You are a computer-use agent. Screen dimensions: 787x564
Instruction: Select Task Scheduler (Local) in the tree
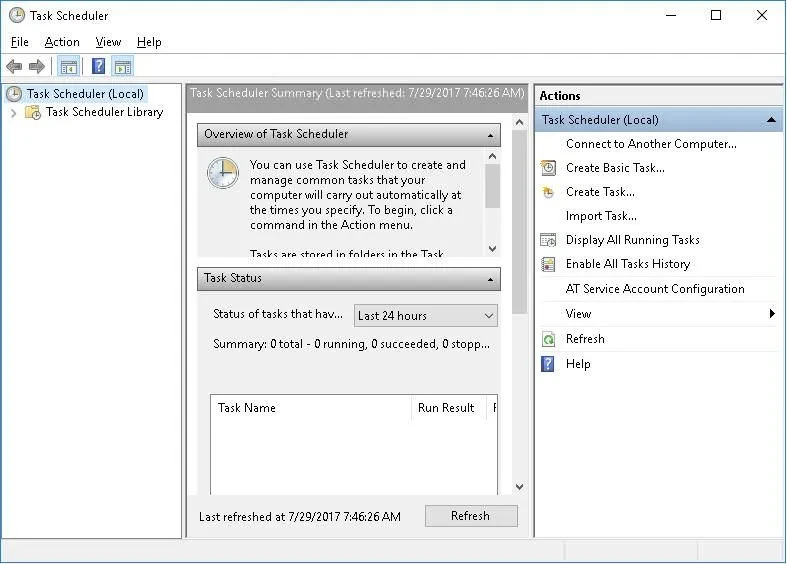(85, 94)
